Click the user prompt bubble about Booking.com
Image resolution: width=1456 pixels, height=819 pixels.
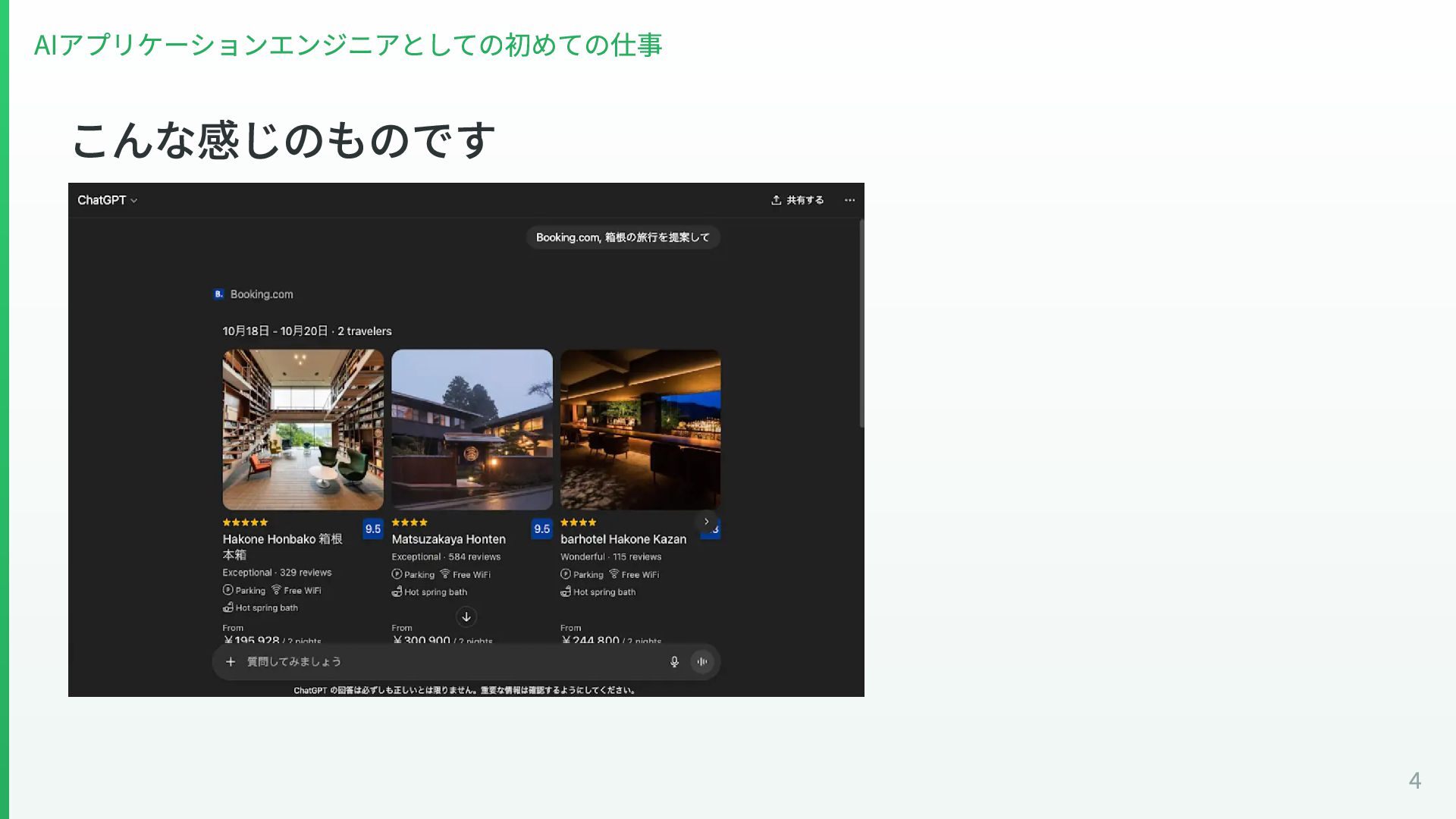tap(623, 237)
